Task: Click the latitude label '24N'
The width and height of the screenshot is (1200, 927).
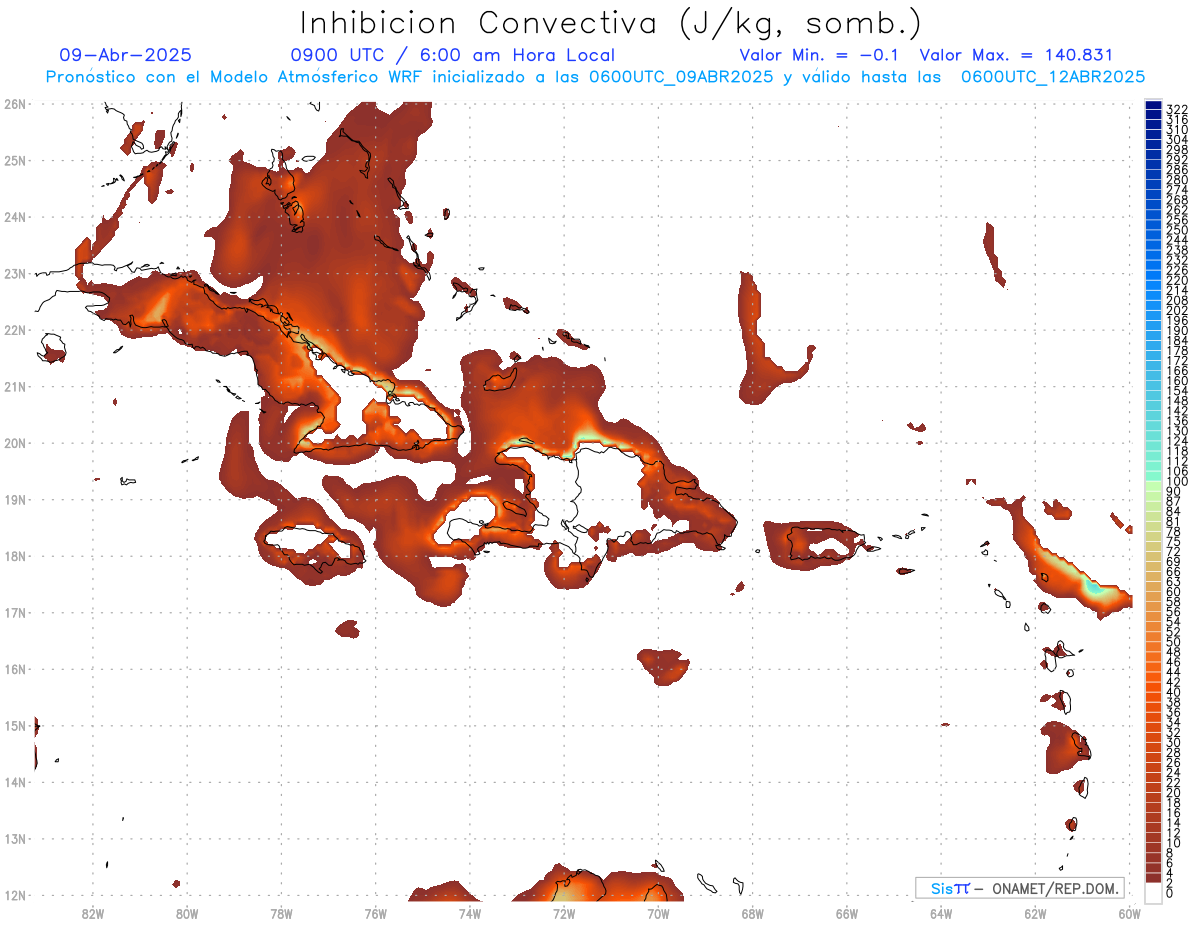Action: [15, 217]
